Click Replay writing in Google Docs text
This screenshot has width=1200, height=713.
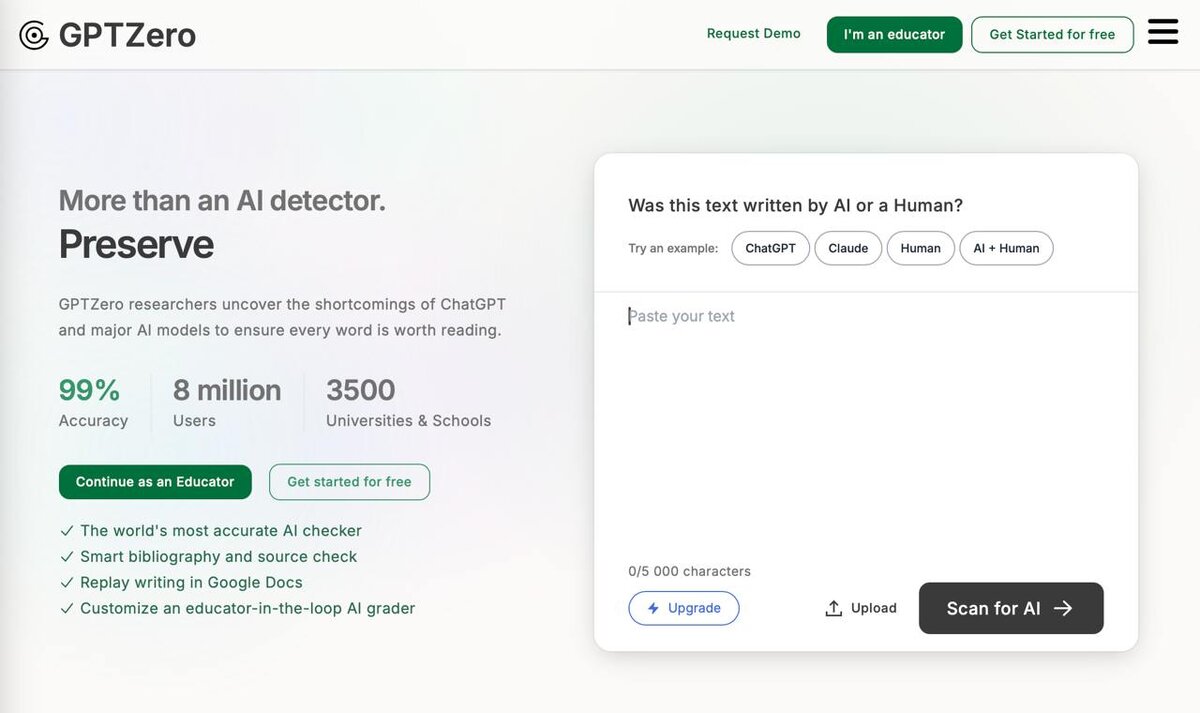[191, 583]
